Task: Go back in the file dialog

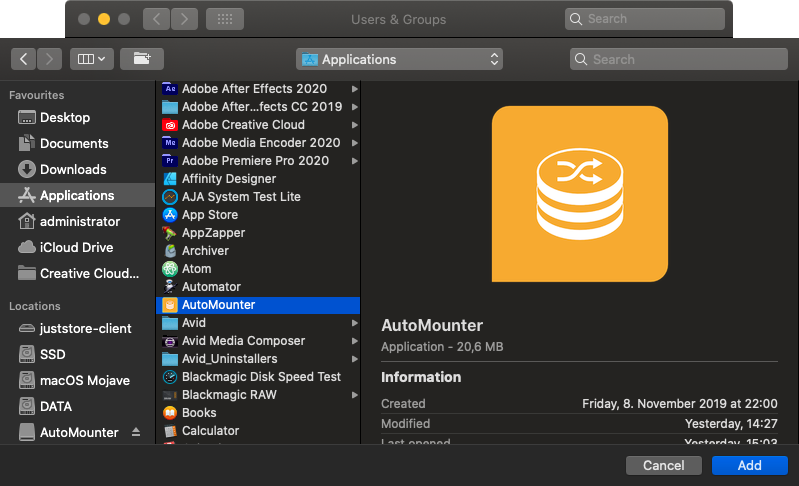Action: coord(23,59)
